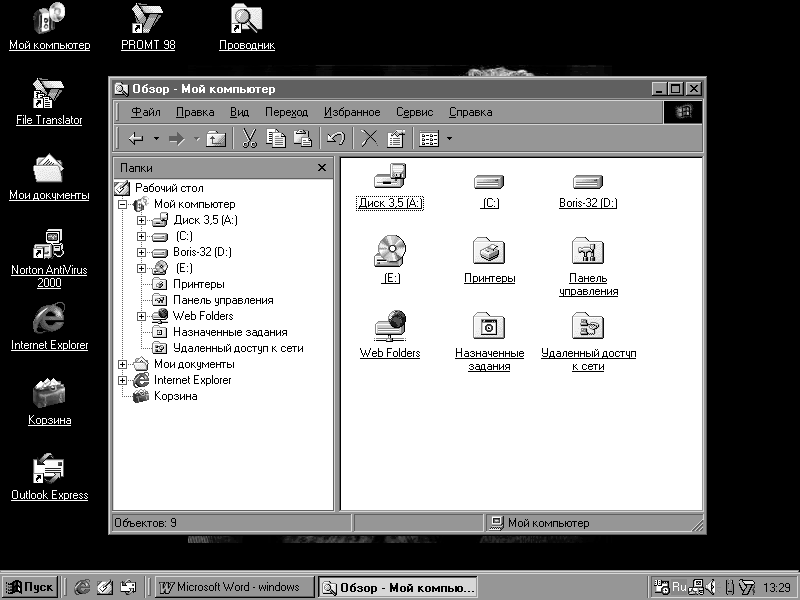Go up one folder level
This screenshot has height=600, width=800.
click(216, 138)
